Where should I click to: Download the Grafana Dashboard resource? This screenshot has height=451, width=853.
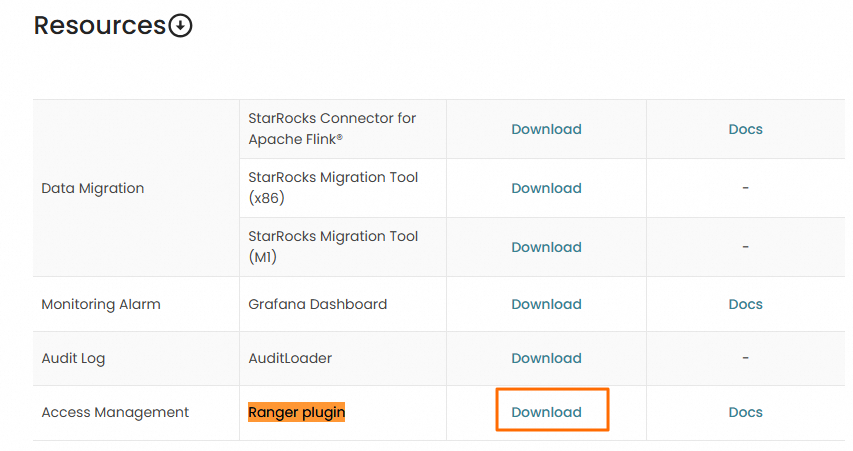coord(546,304)
